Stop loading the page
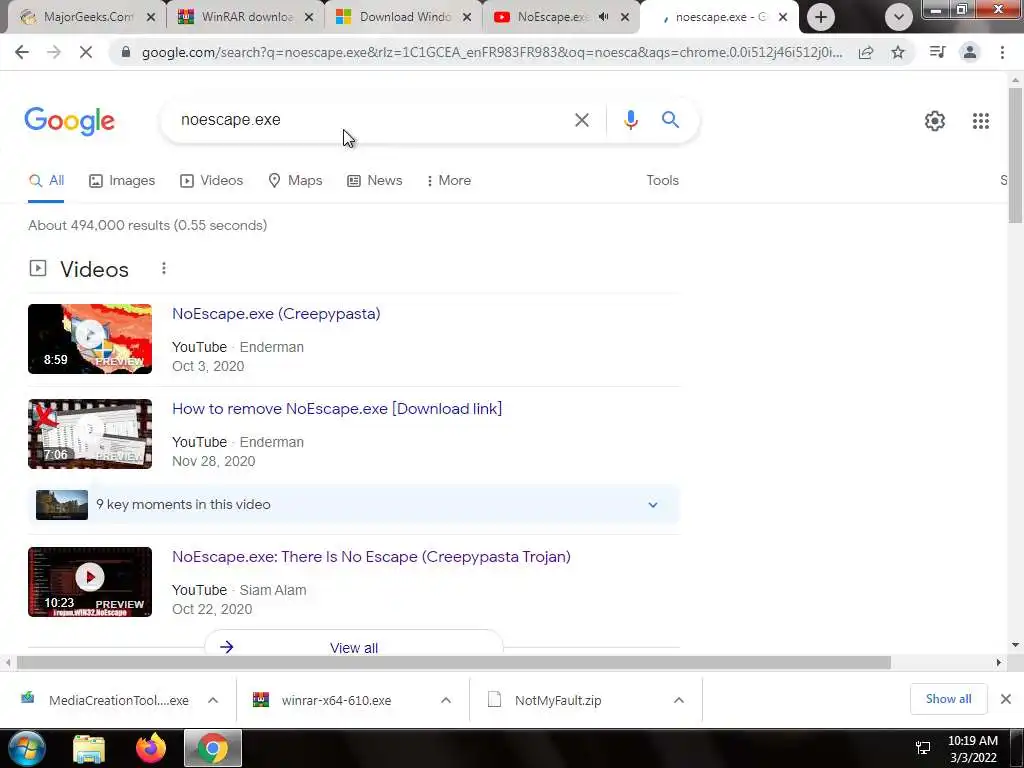The height and width of the screenshot is (768, 1024). (86, 52)
